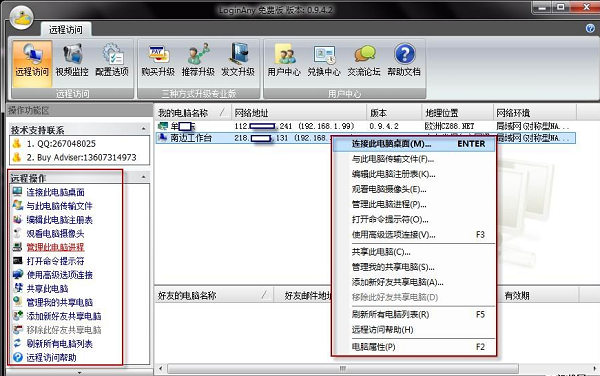Select the 购买升级 purchase upgrade icon
The image size is (600, 376).
coord(158,60)
